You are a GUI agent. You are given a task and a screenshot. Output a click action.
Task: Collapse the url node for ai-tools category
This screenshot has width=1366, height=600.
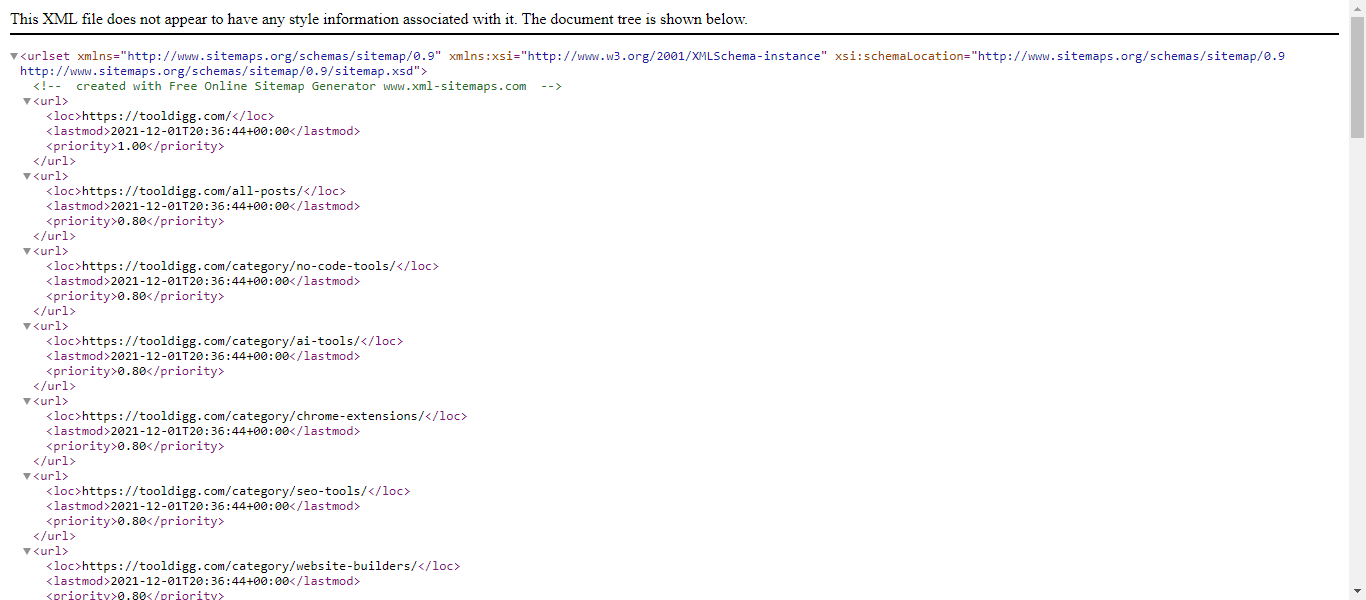[x=28, y=326]
